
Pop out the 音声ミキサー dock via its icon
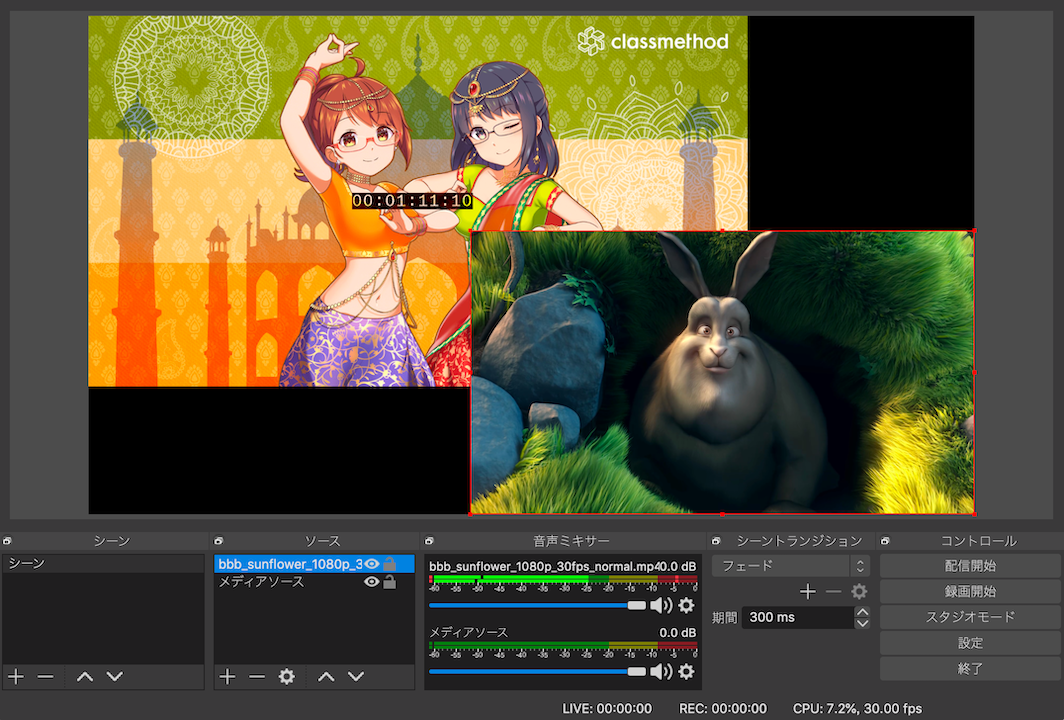click(x=429, y=541)
